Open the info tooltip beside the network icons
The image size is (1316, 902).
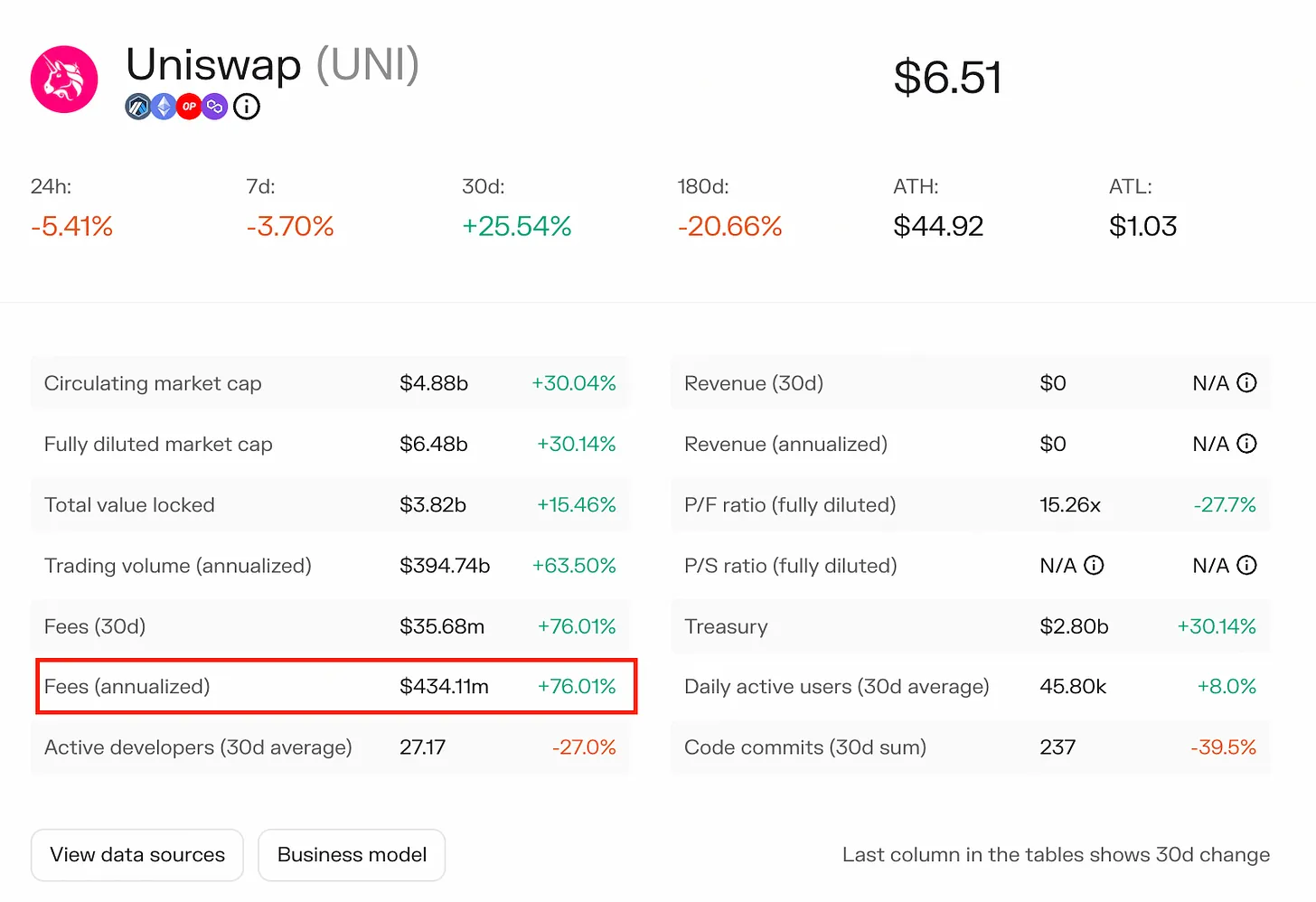click(x=245, y=107)
